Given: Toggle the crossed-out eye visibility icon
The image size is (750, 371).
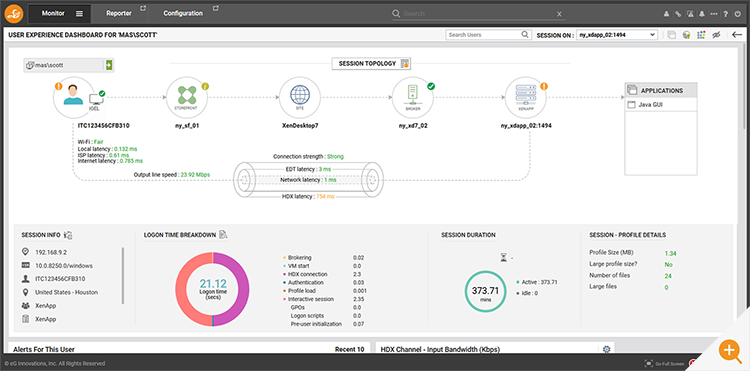Looking at the screenshot, I should coord(716,35).
